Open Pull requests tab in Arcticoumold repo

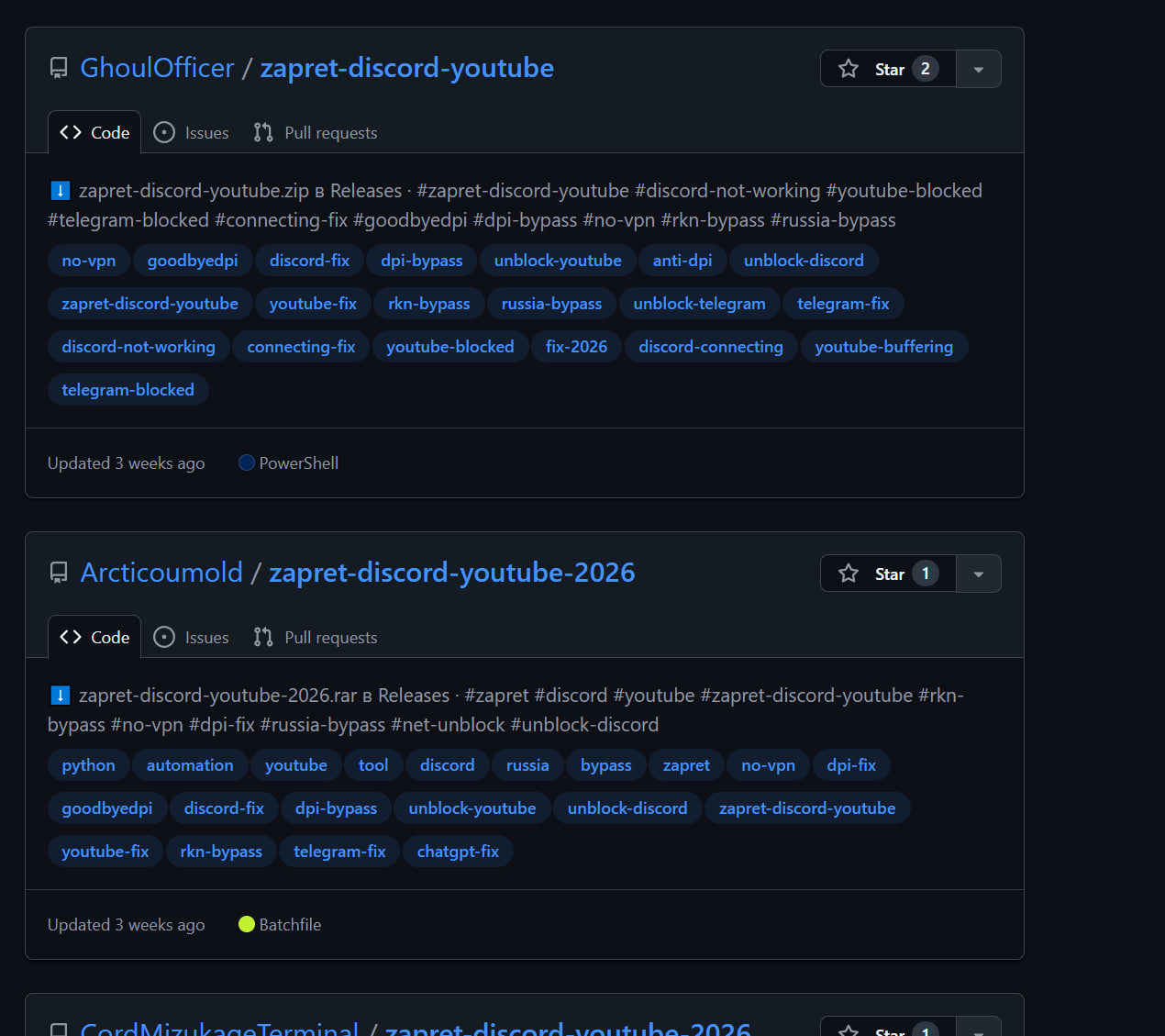coord(316,637)
